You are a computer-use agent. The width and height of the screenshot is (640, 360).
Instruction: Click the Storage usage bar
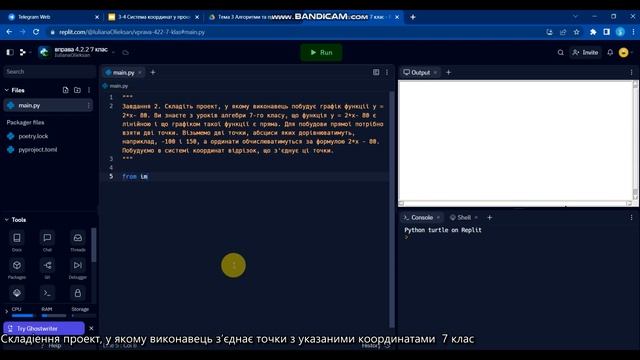[84, 316]
